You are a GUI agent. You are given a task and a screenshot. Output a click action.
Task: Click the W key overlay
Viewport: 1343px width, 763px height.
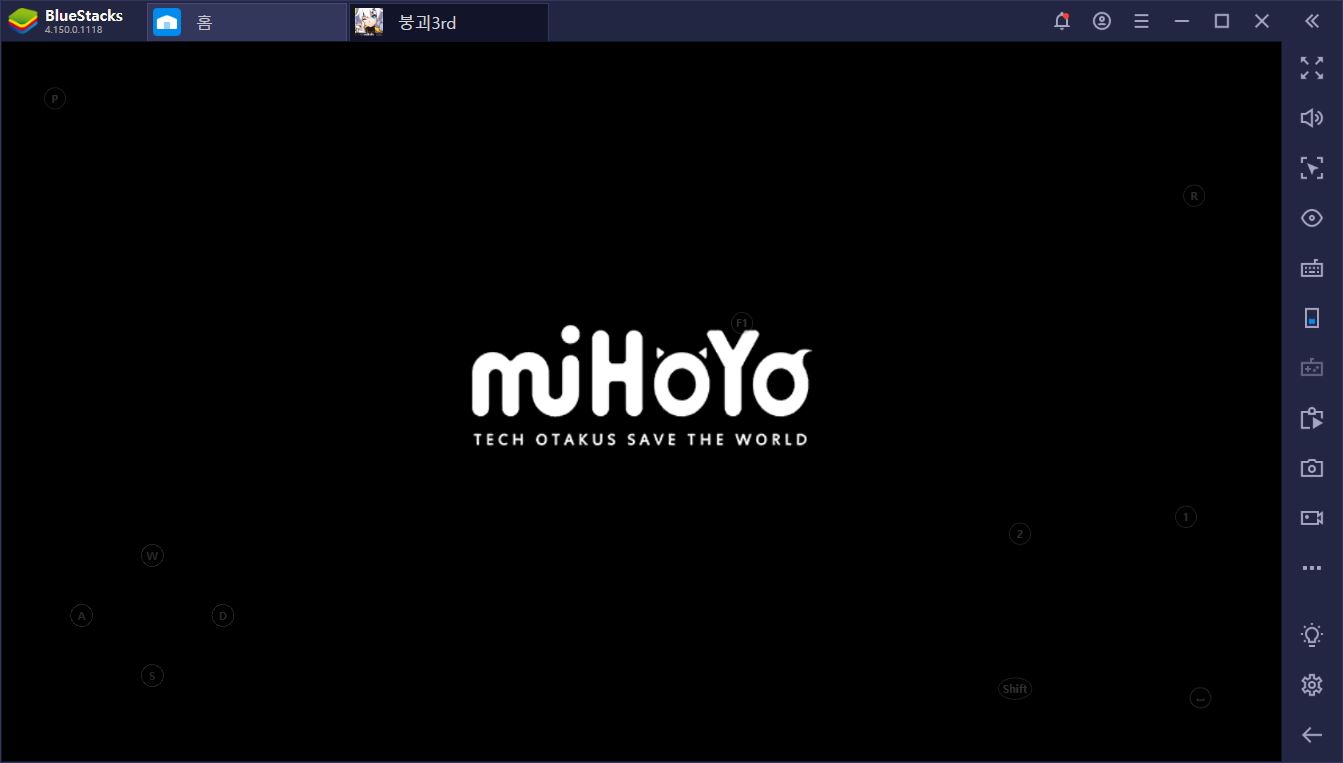click(x=152, y=555)
